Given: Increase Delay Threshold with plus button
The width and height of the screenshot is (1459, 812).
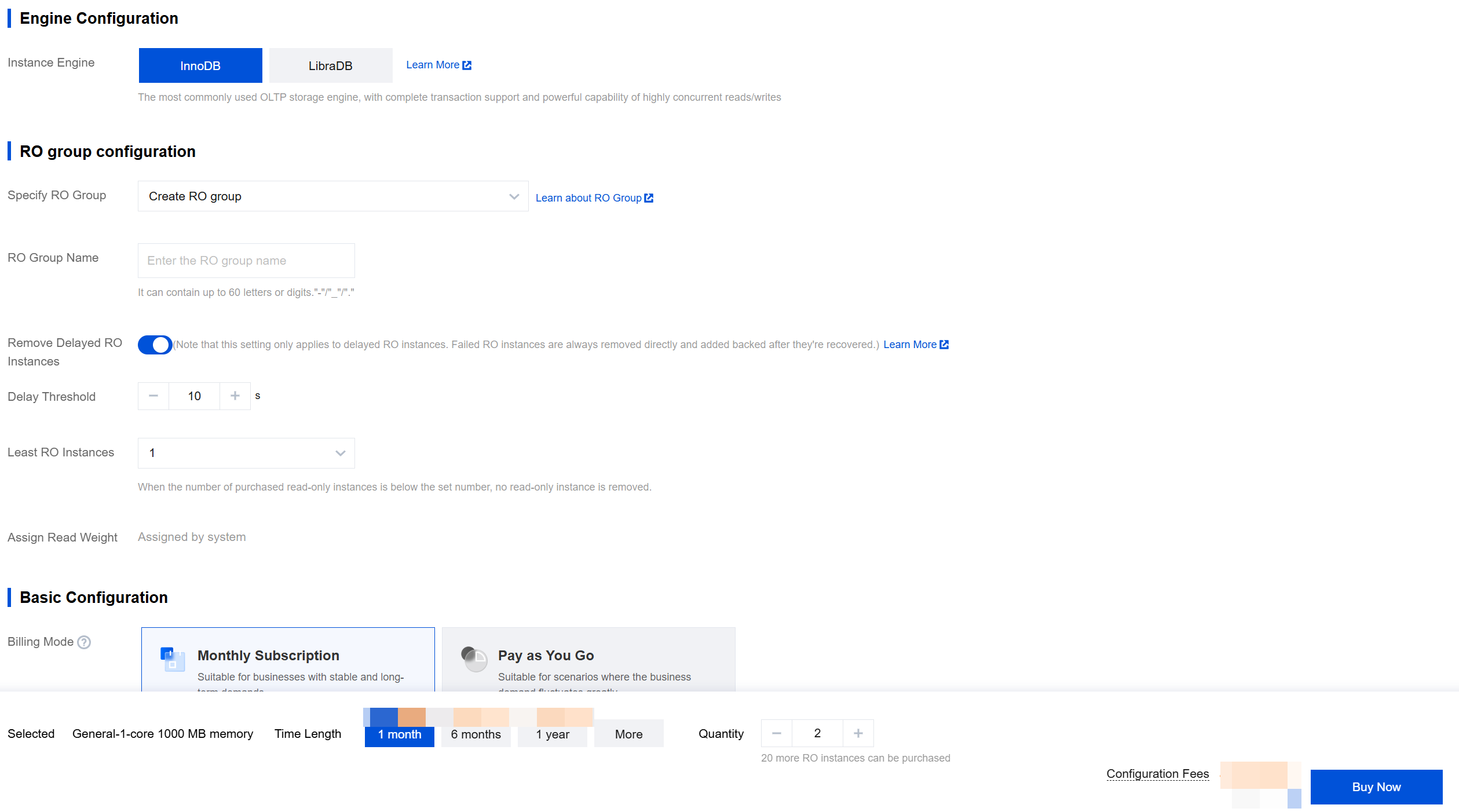Looking at the screenshot, I should coord(235,396).
